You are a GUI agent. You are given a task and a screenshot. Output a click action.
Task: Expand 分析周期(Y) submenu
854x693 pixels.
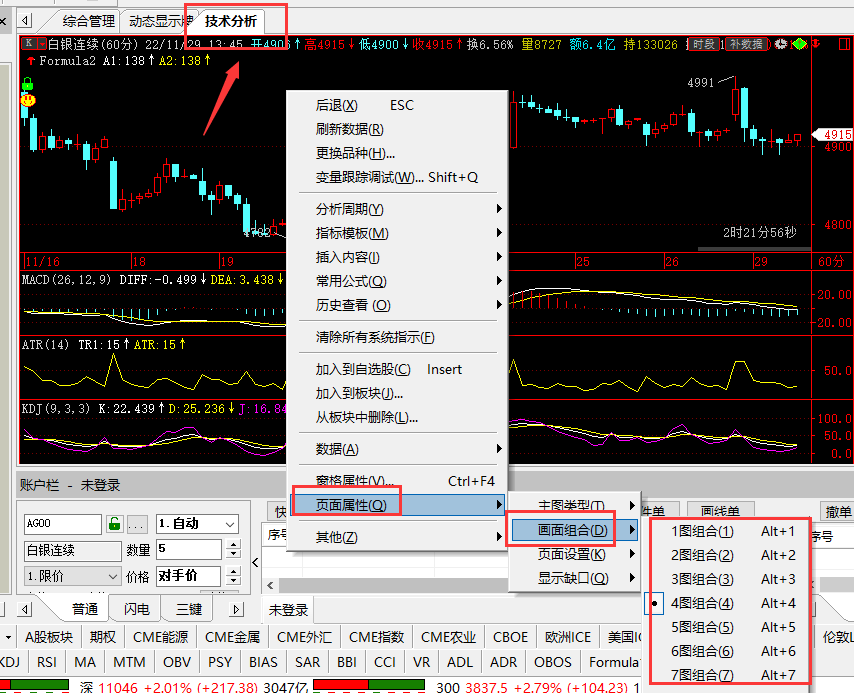pos(398,209)
